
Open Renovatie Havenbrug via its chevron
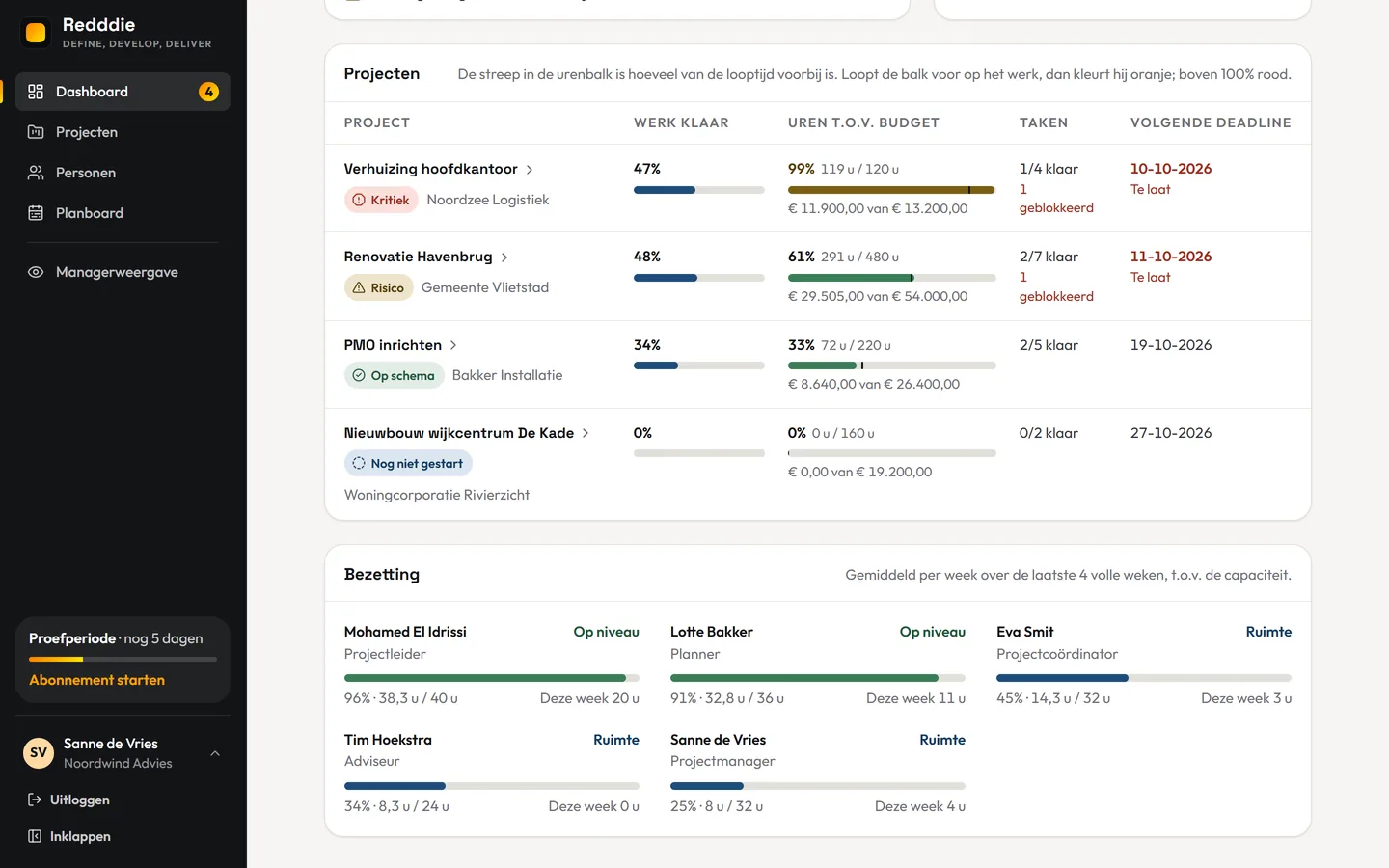pyautogui.click(x=504, y=258)
